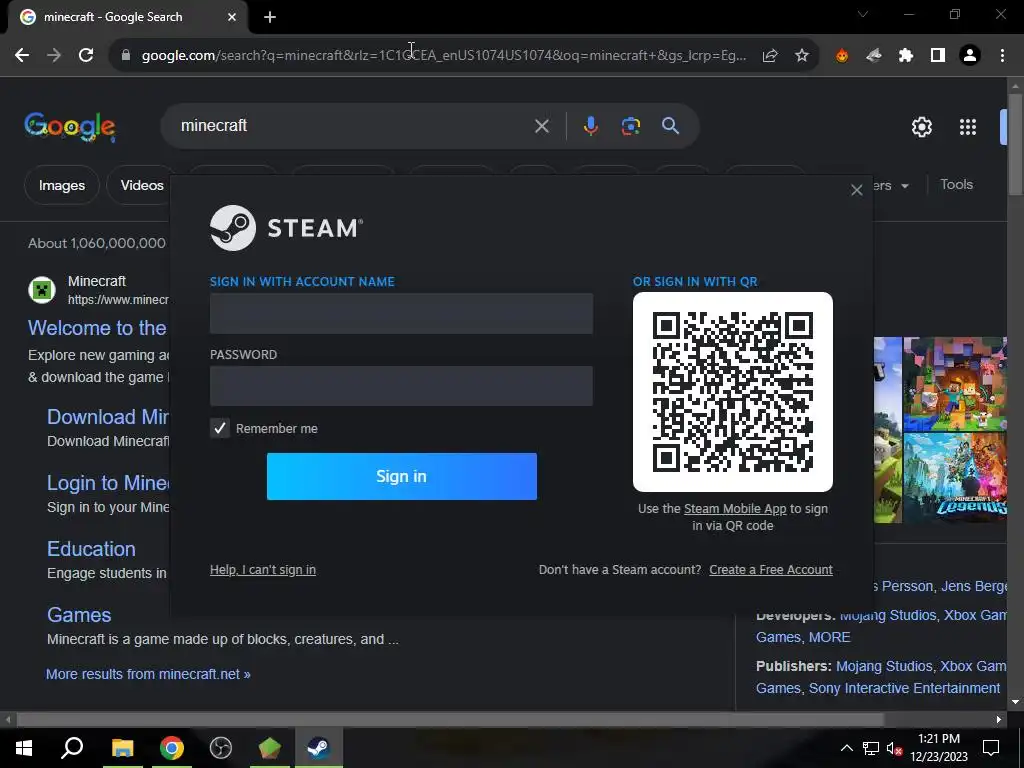Open OBS Studio from taskbar
This screenshot has width=1024, height=768.
tap(221, 748)
